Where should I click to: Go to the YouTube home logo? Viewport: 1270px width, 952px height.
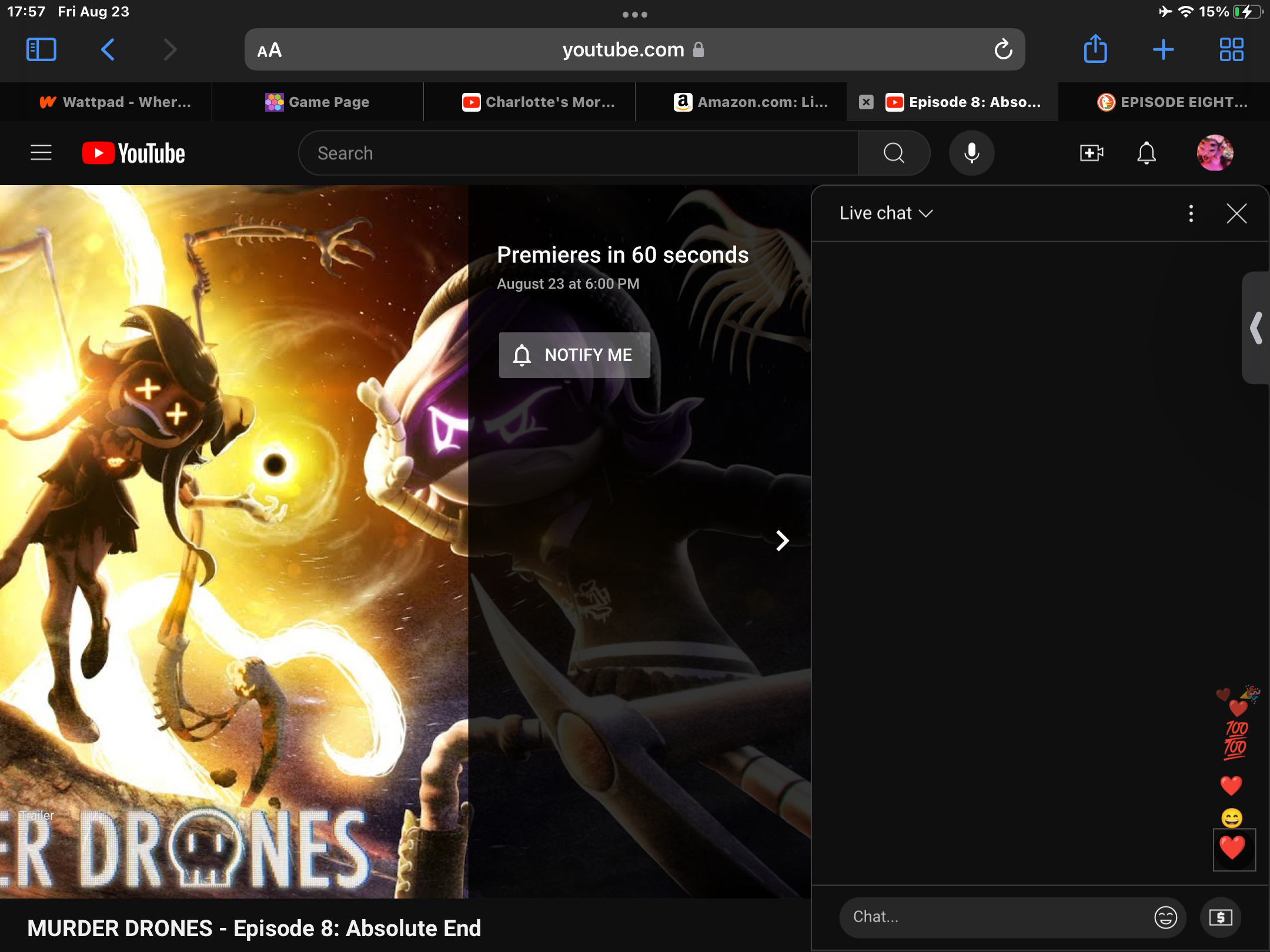pyautogui.click(x=133, y=153)
